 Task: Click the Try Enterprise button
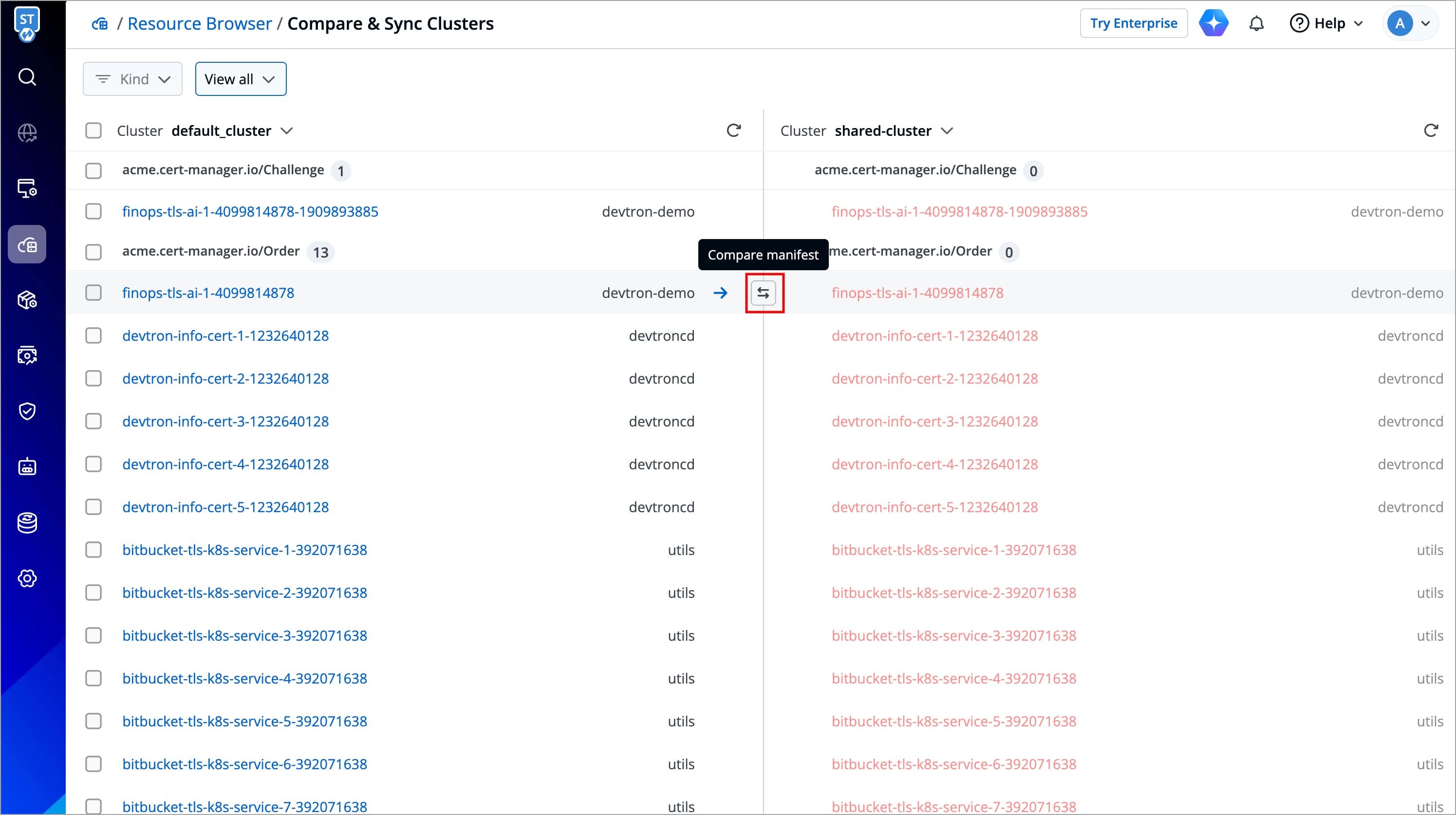pos(1133,24)
